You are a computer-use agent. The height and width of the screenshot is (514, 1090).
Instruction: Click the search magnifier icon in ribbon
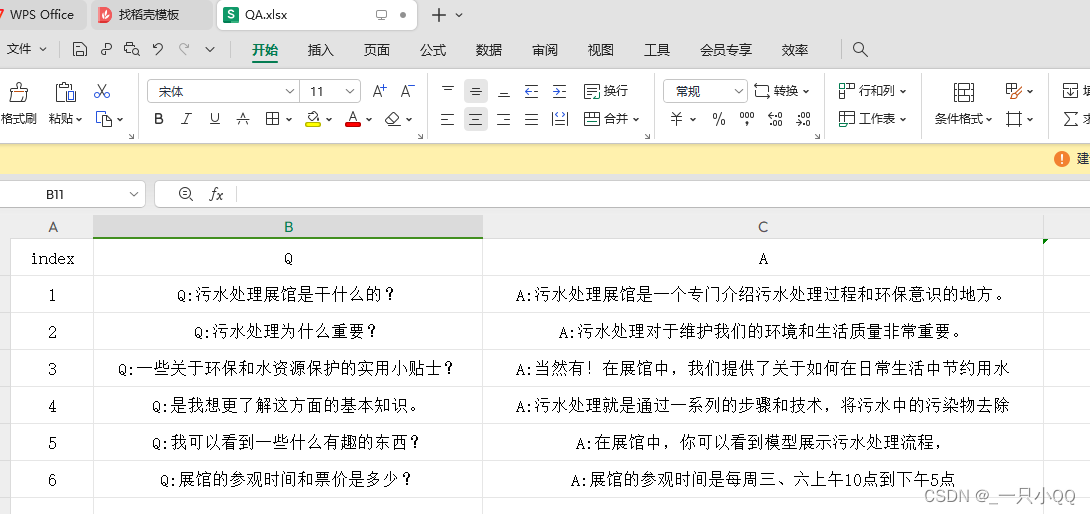(x=860, y=49)
